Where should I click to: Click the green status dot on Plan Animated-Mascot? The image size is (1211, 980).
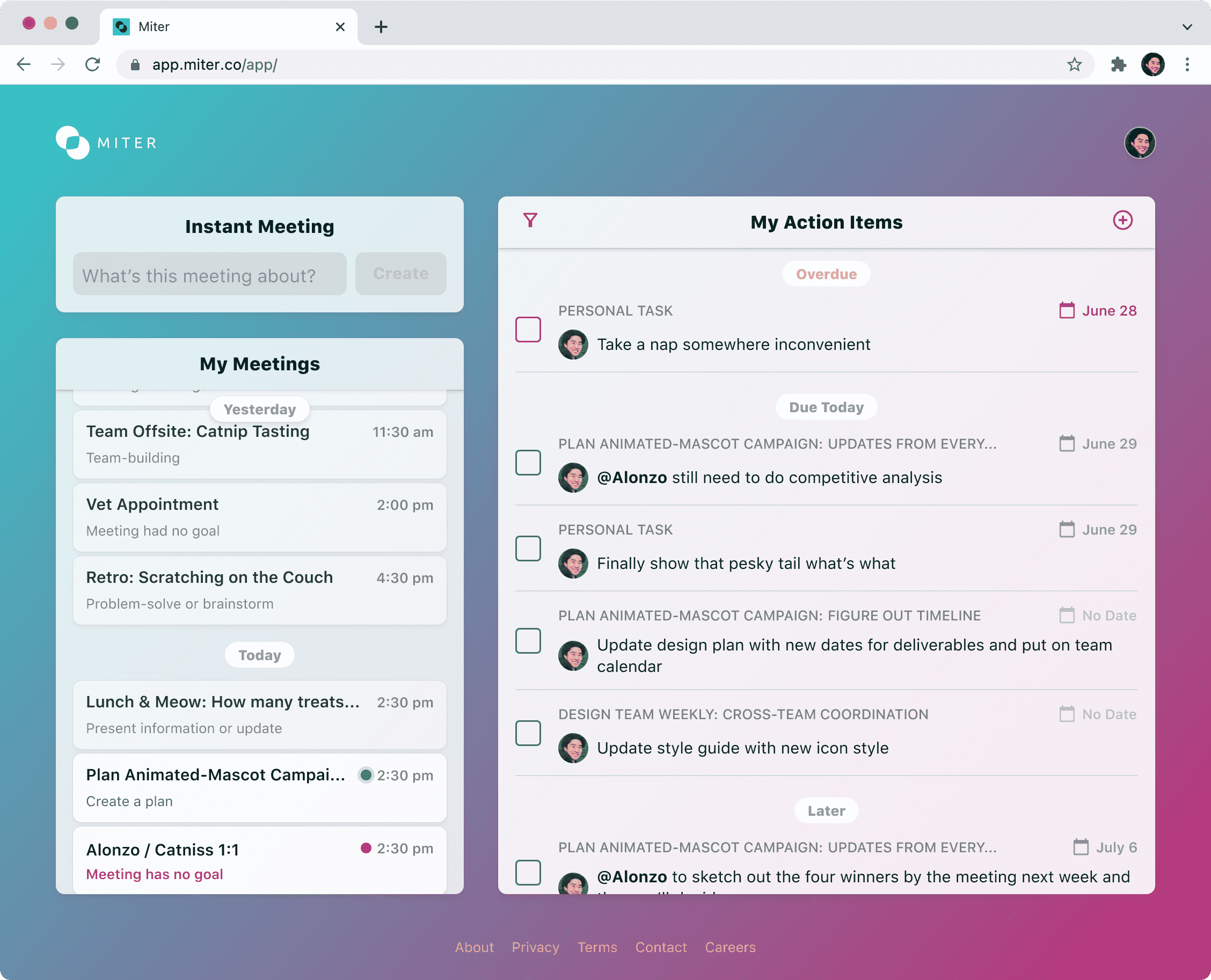coord(366,775)
